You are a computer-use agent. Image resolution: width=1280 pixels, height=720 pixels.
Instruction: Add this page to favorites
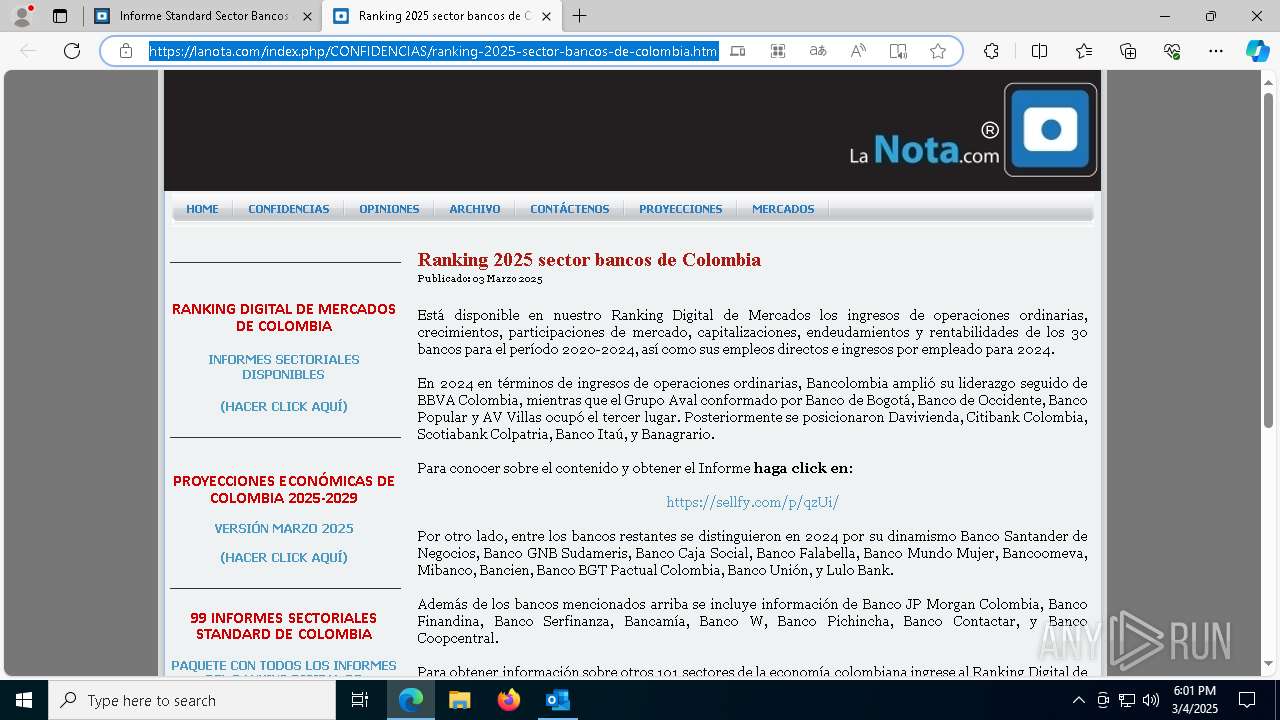tap(938, 51)
